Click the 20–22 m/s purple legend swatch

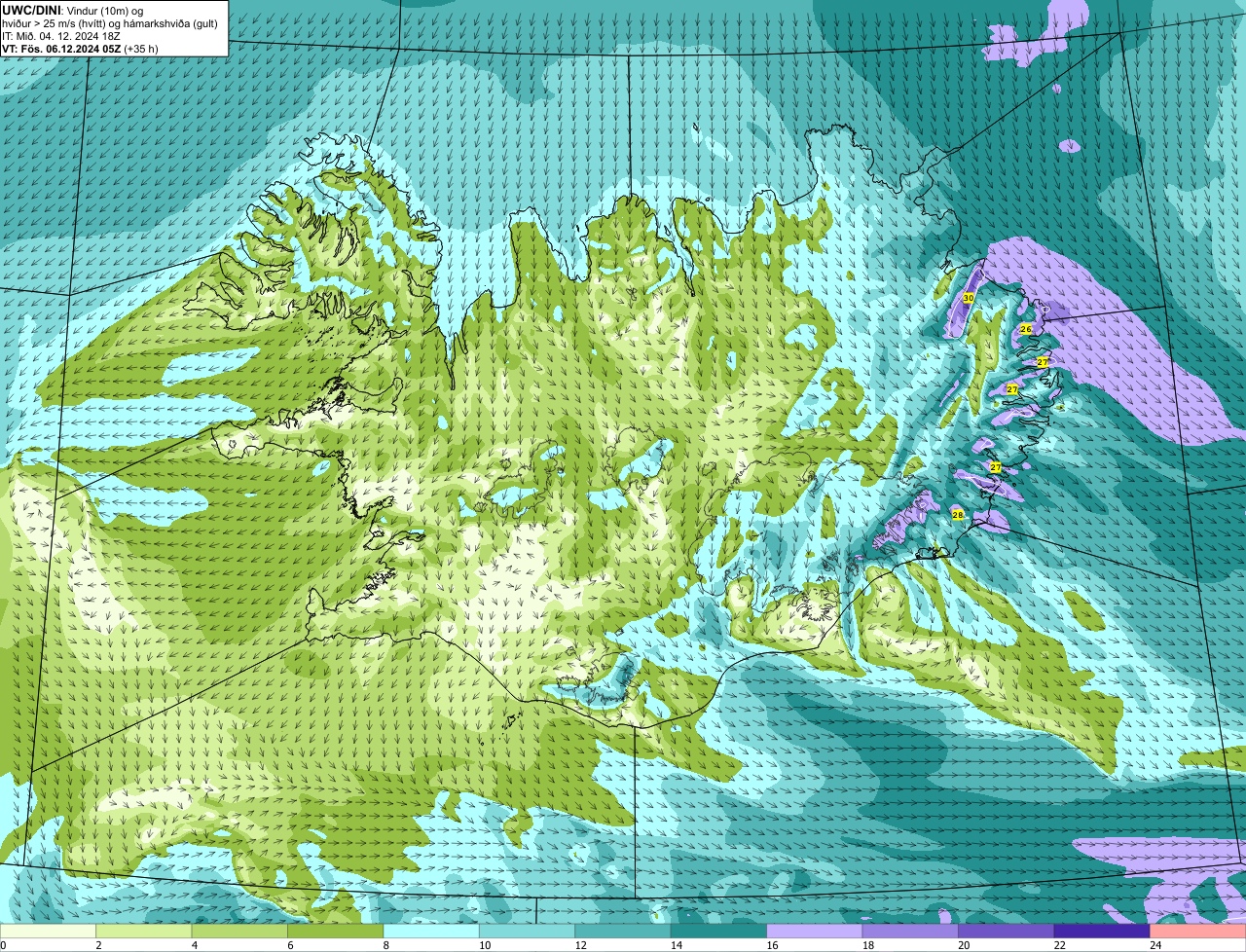click(x=1007, y=932)
